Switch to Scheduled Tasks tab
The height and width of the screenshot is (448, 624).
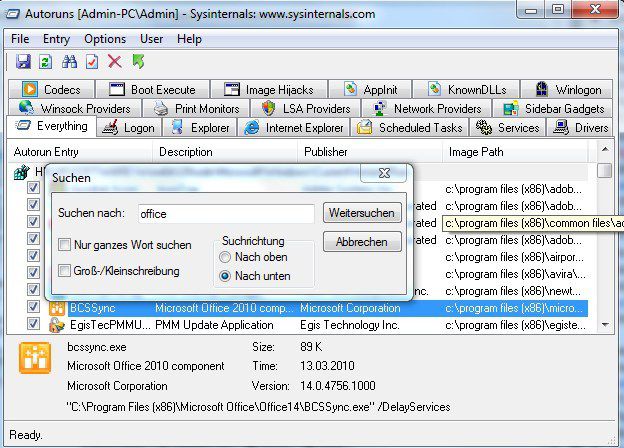(x=410, y=128)
